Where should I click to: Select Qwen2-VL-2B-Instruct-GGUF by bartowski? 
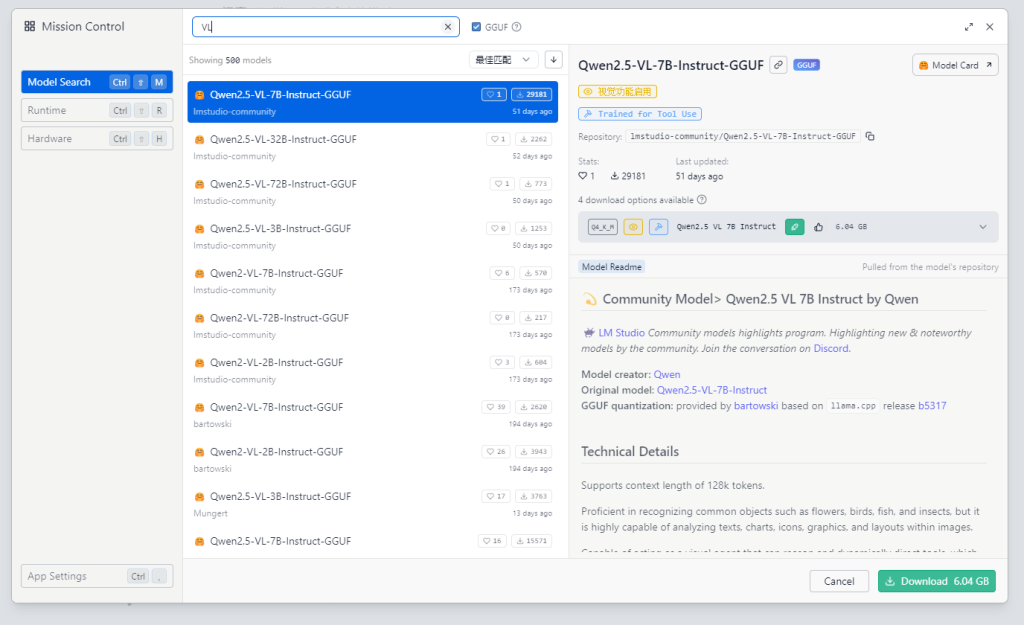coord(372,459)
